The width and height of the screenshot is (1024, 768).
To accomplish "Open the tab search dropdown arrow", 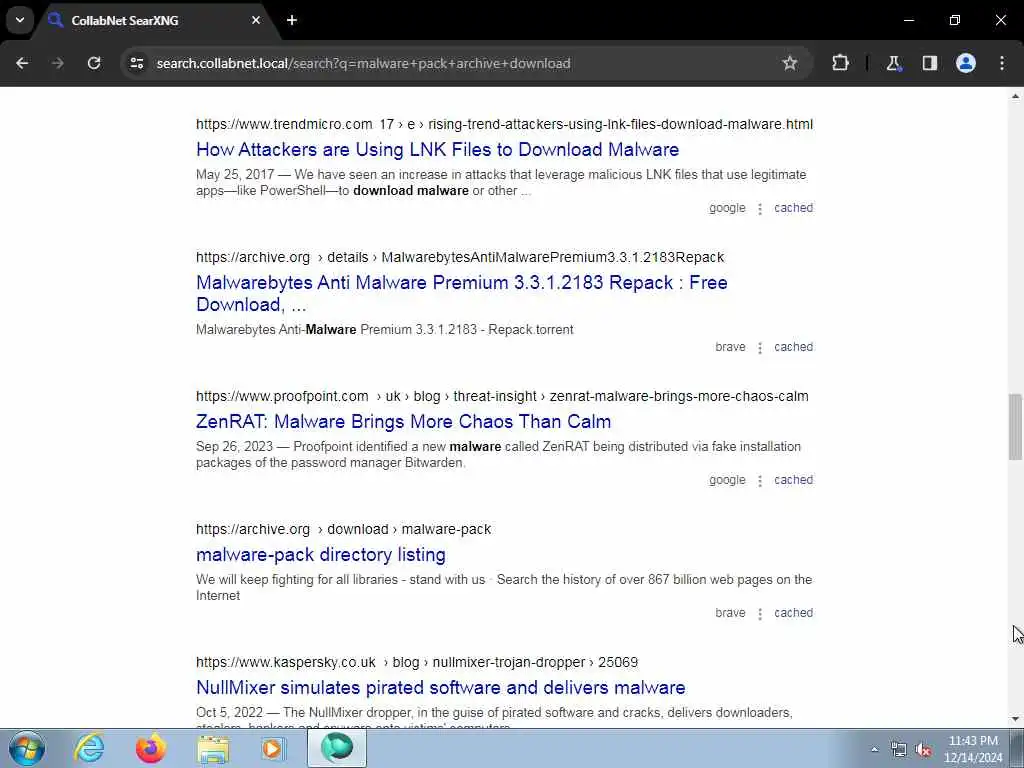I will tap(20, 20).
